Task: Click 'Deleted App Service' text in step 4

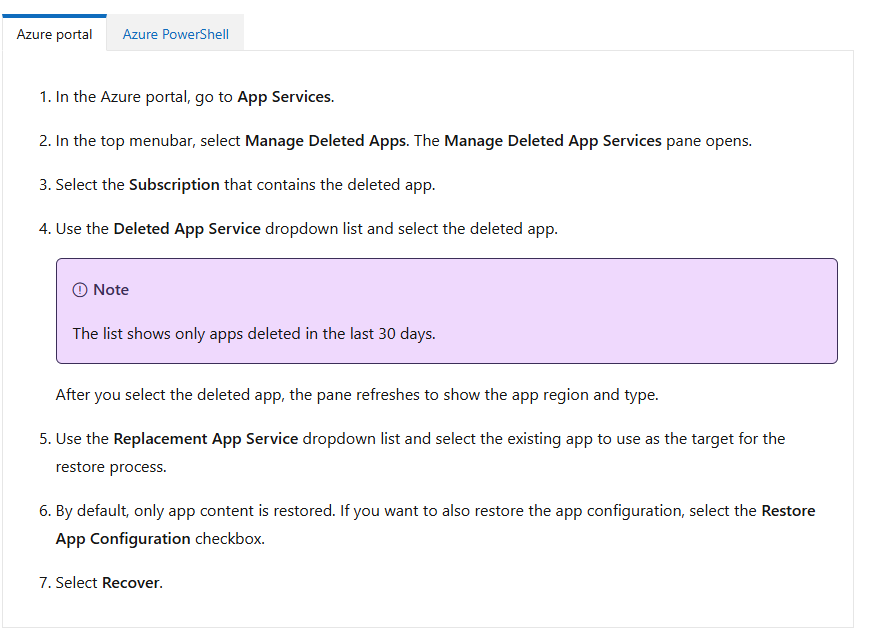Action: point(187,228)
